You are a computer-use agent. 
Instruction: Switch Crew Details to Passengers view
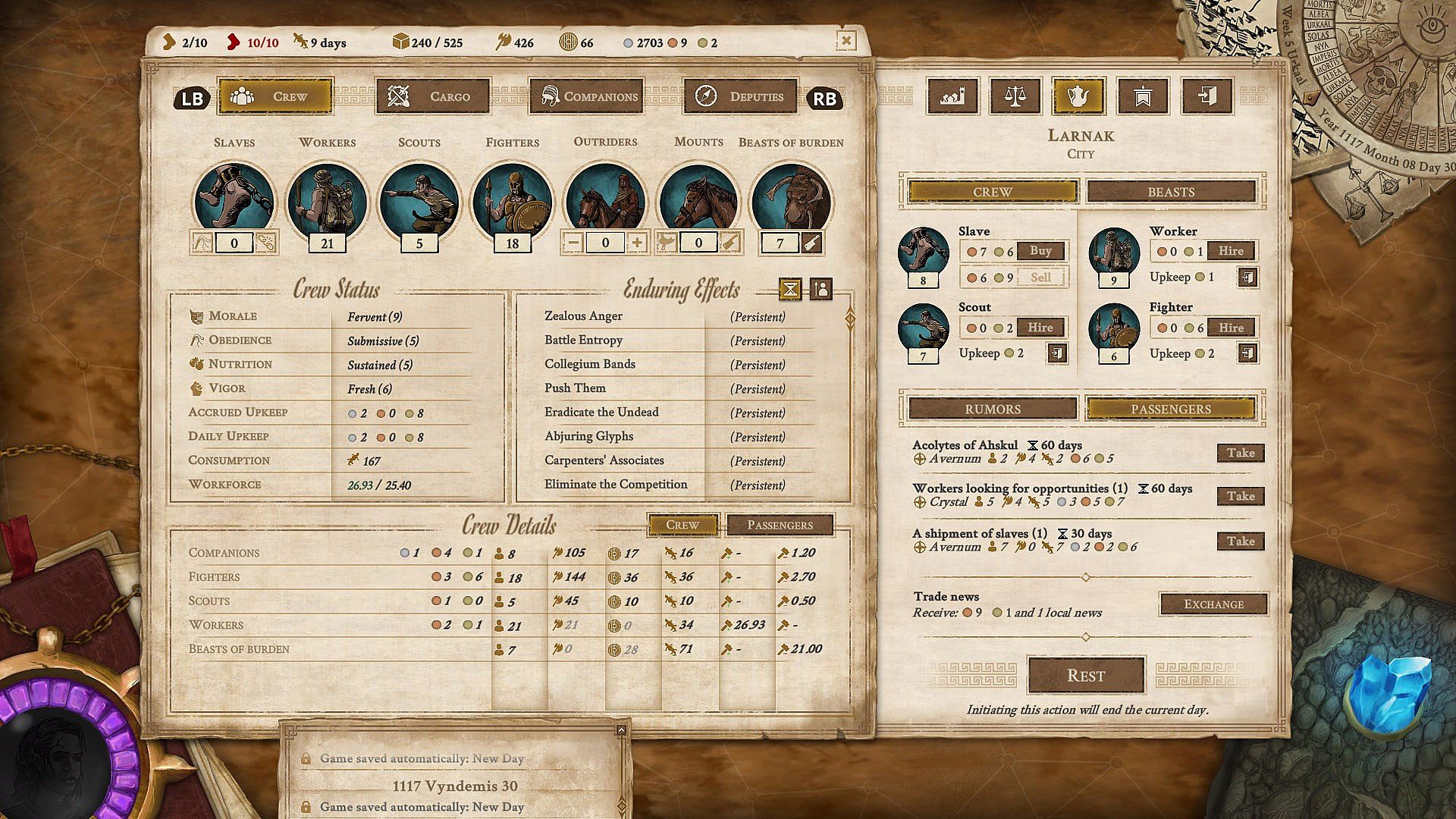click(x=780, y=525)
